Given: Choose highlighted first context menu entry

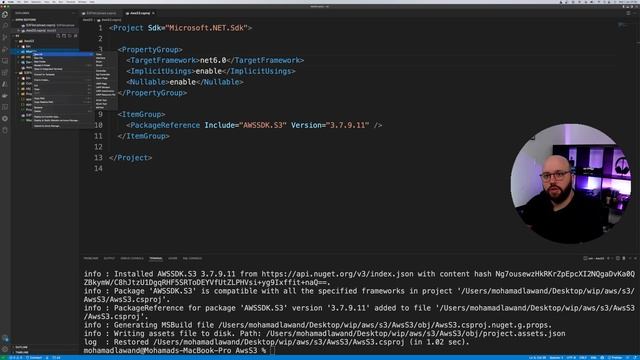Looking at the screenshot, I should pyautogui.click(x=62, y=54).
